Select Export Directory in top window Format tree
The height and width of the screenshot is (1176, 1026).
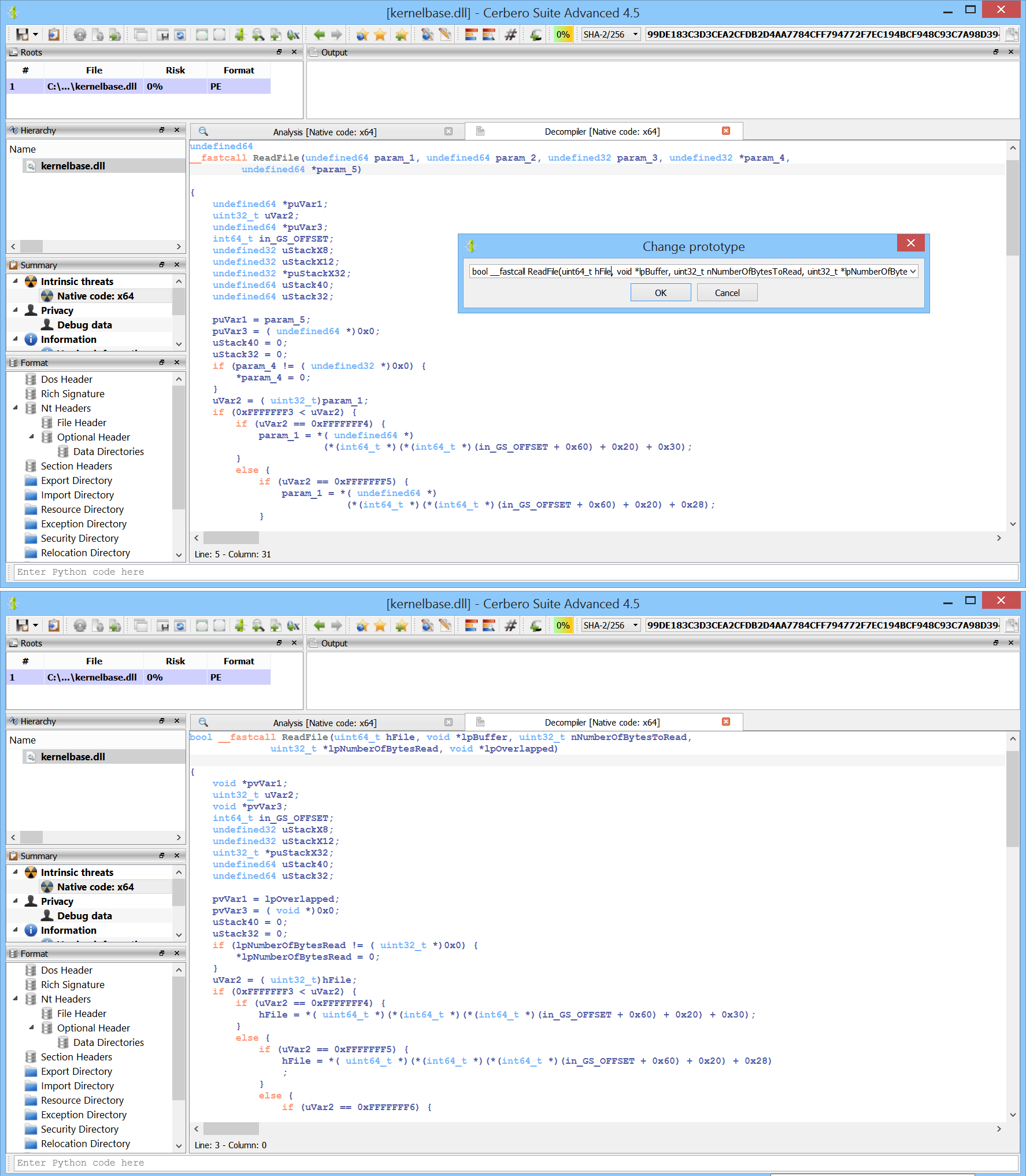tap(76, 480)
